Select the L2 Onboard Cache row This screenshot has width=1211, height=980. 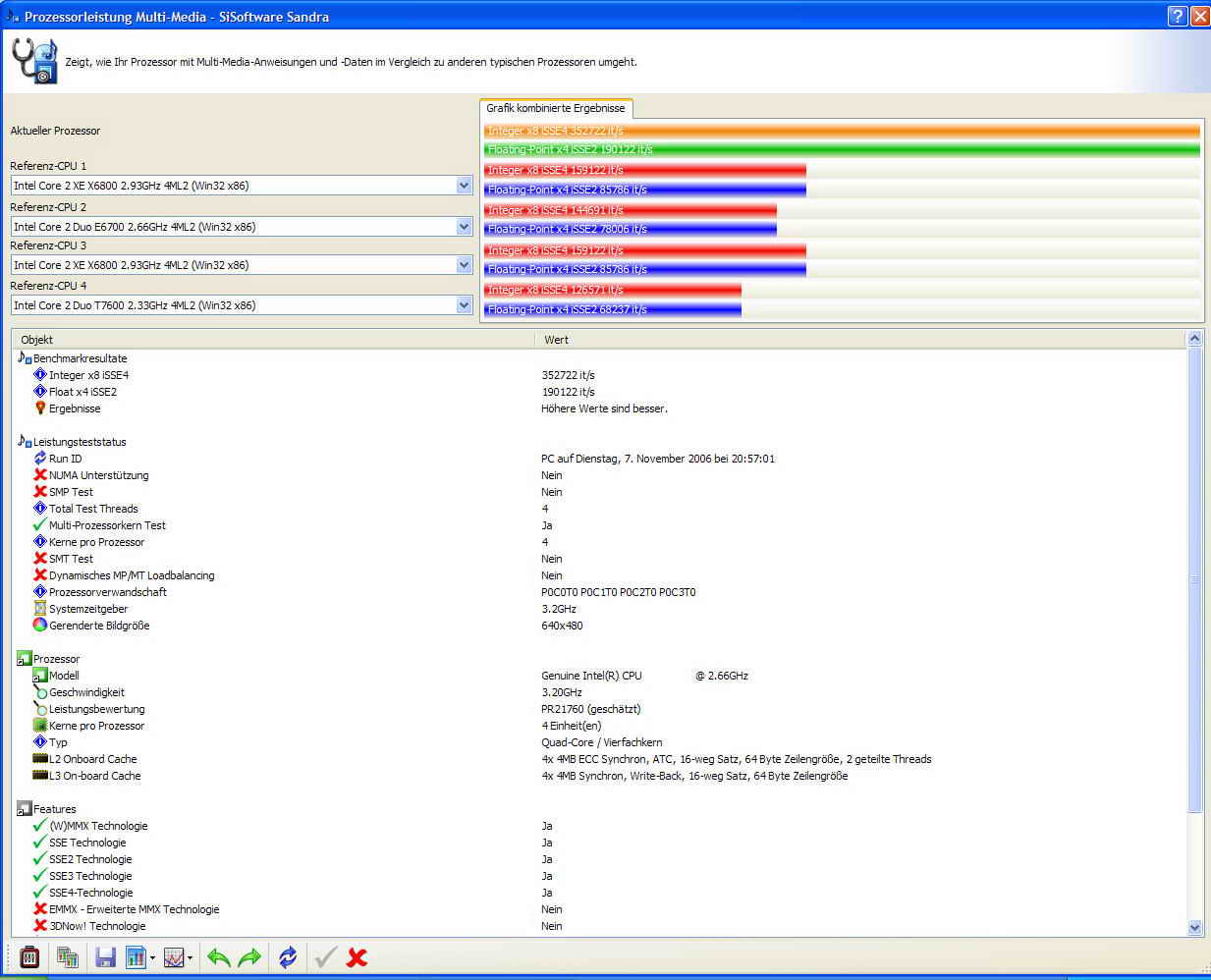(x=599, y=759)
